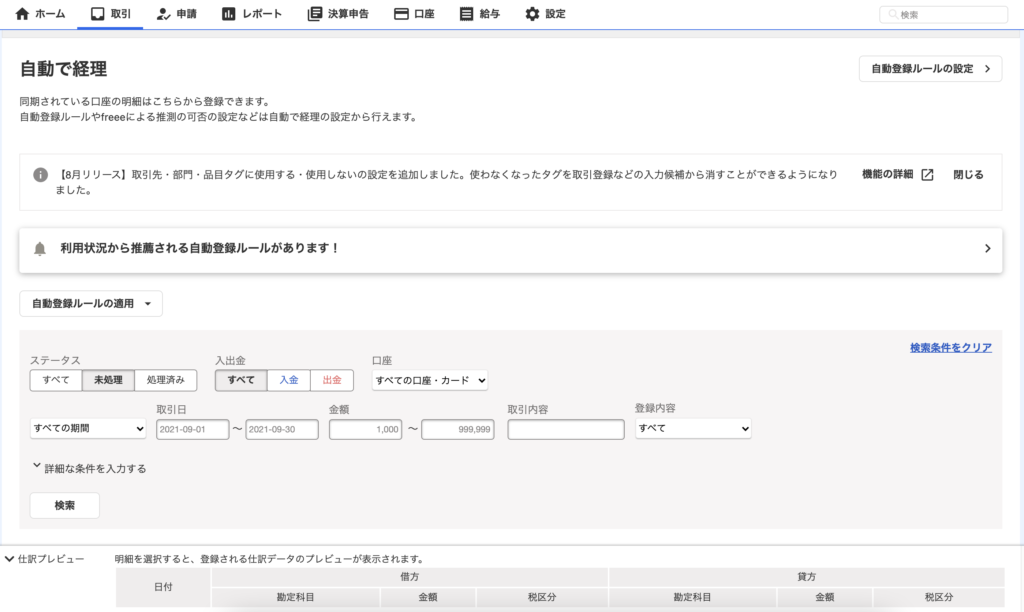
Task: Click the 口座 card icon
Action: click(401, 14)
